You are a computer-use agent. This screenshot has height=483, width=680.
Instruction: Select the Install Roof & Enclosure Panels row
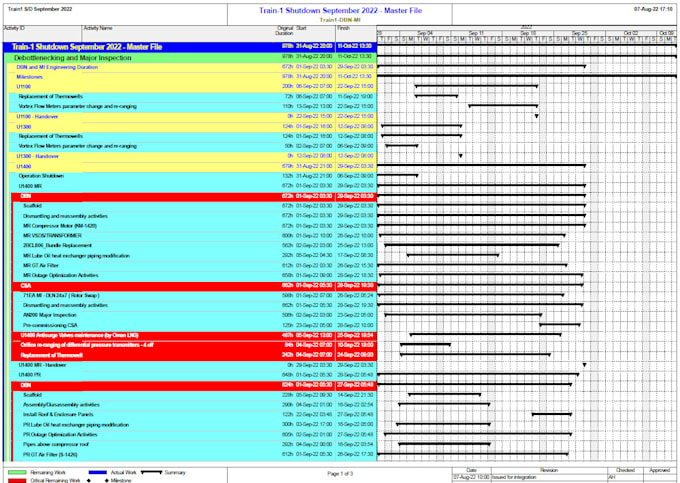click(x=195, y=414)
